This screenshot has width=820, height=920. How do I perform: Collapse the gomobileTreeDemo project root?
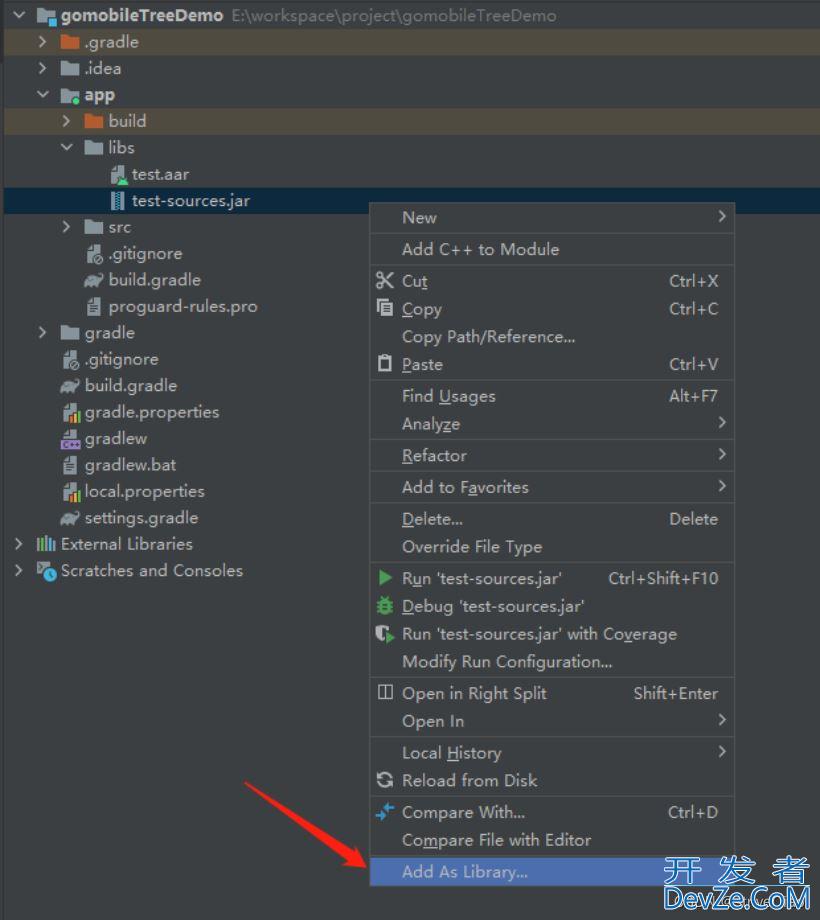(x=19, y=15)
